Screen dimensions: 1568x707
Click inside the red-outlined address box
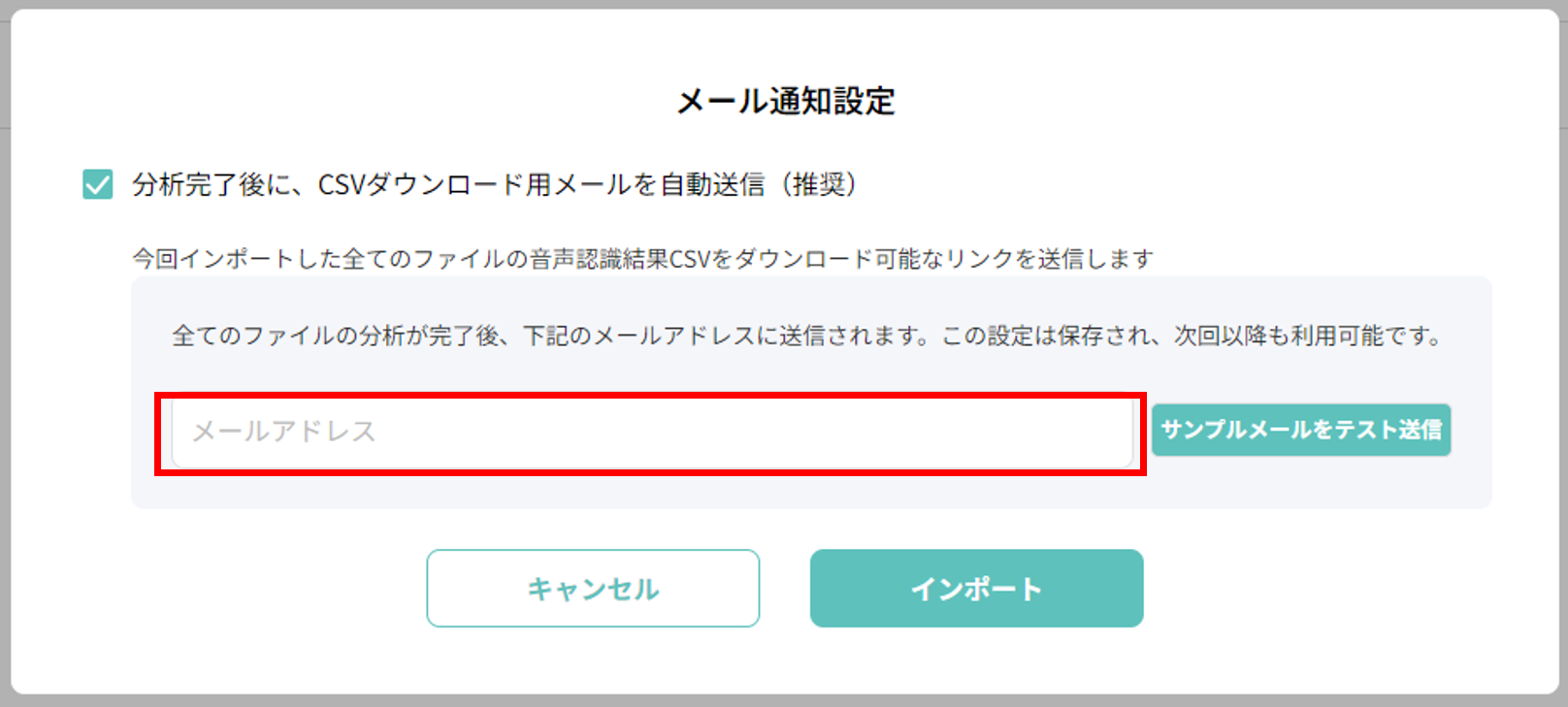click(650, 431)
